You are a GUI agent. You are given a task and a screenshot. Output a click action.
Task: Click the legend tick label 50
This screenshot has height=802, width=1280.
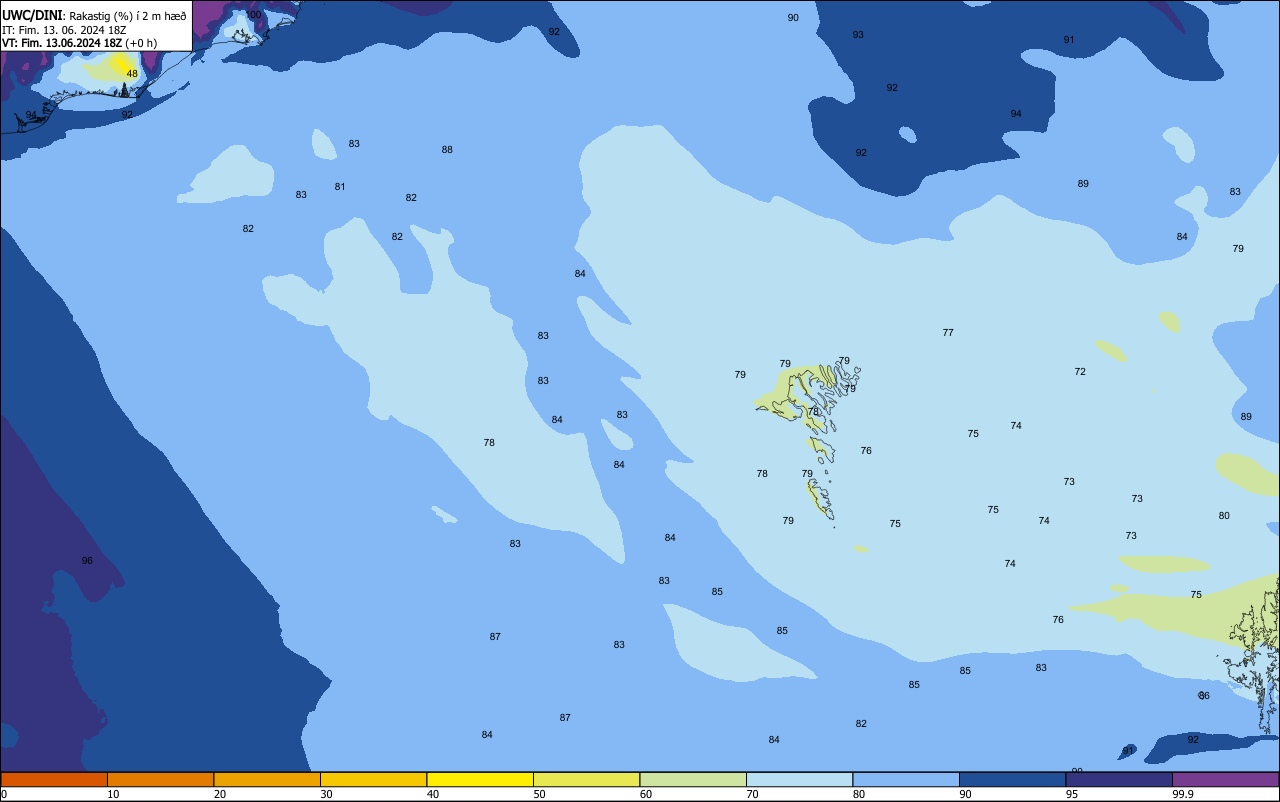tap(540, 794)
